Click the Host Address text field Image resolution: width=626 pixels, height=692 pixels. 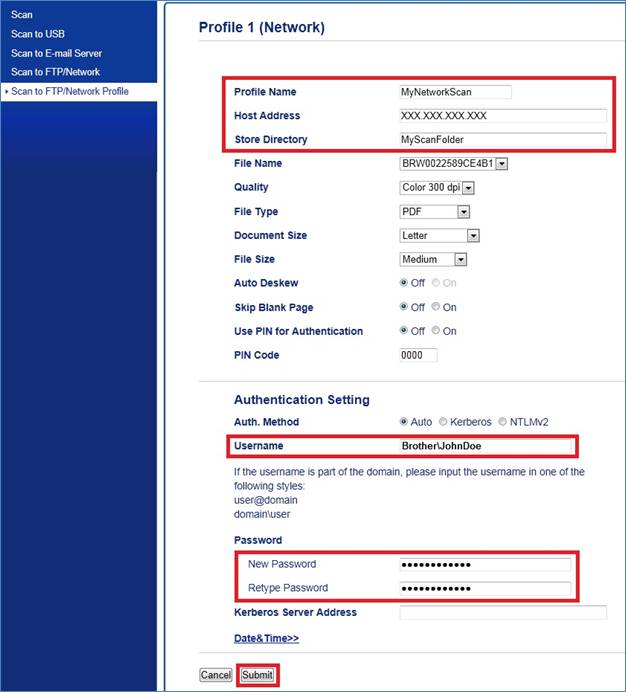coord(502,116)
